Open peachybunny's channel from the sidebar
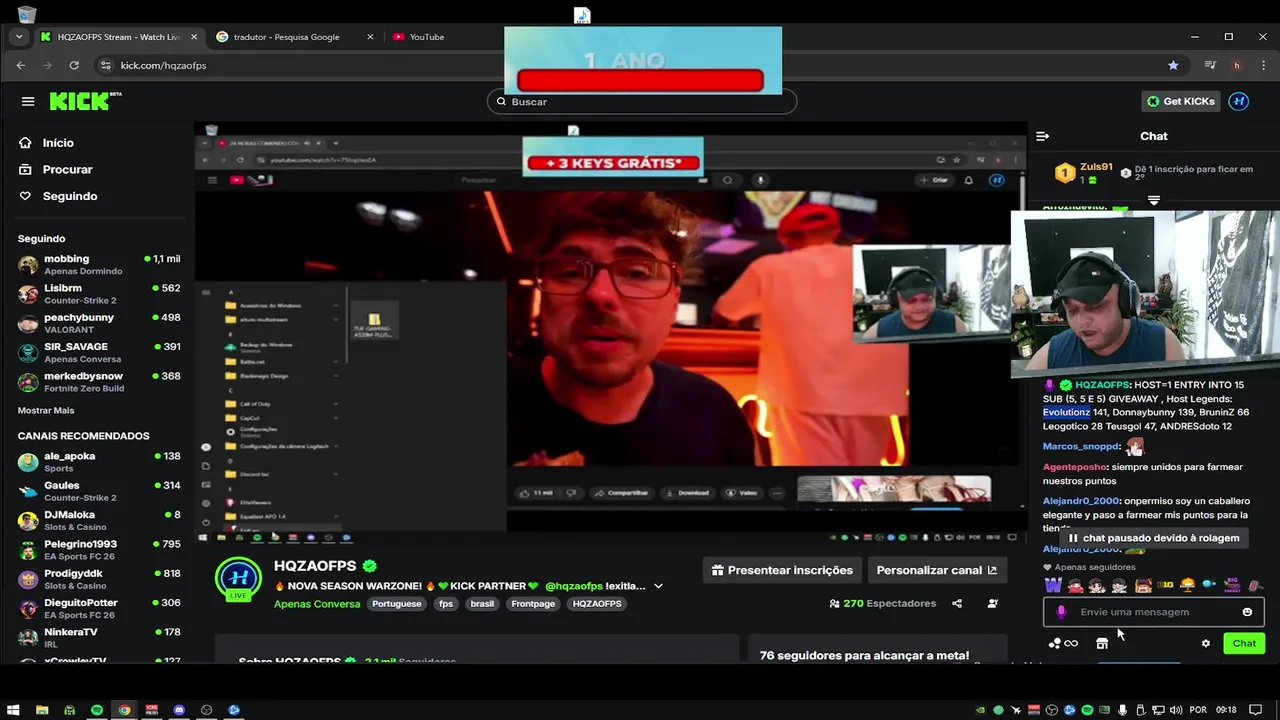Image resolution: width=1280 pixels, height=720 pixels. click(98, 323)
